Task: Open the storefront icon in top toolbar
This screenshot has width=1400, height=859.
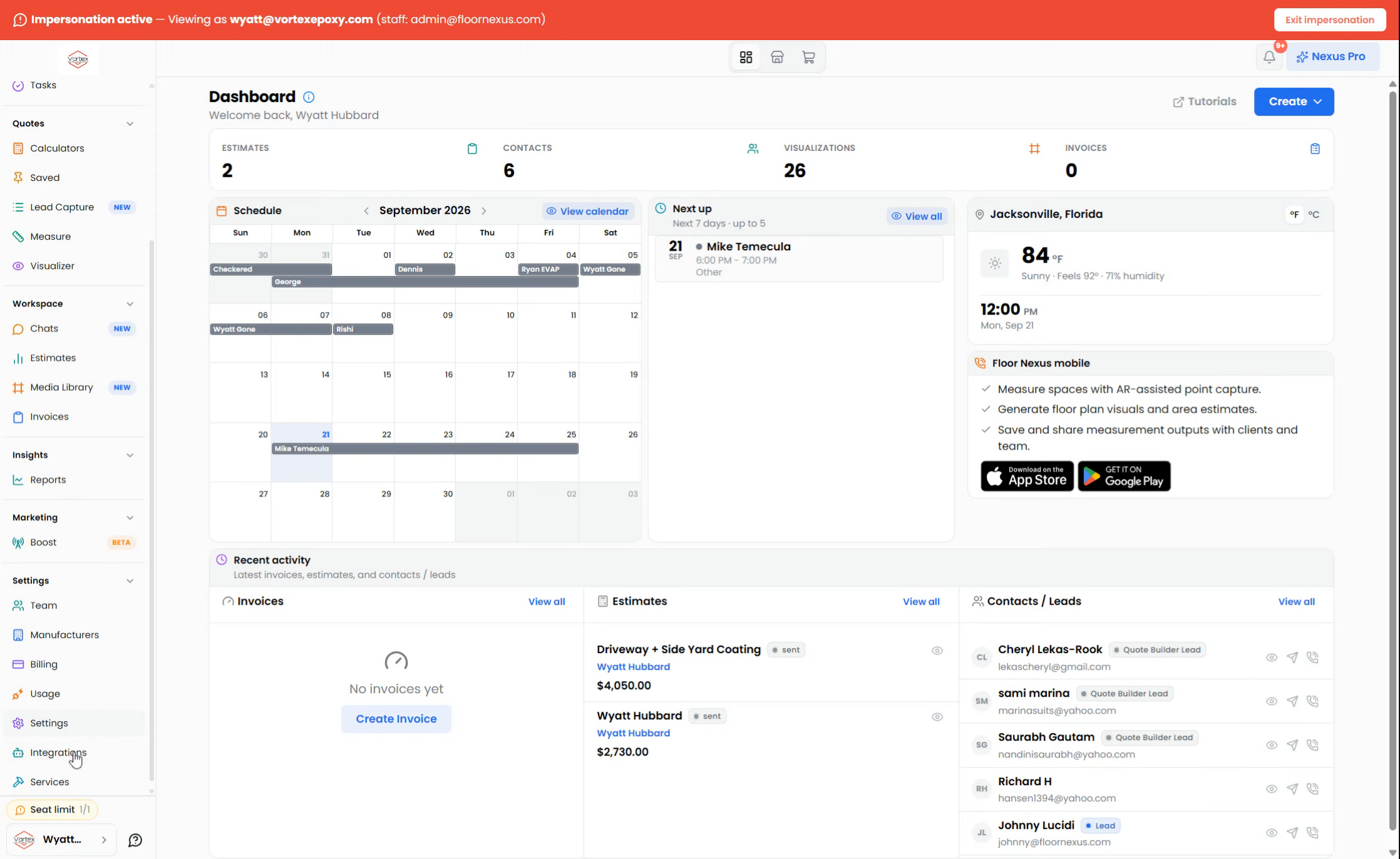Action: [777, 57]
